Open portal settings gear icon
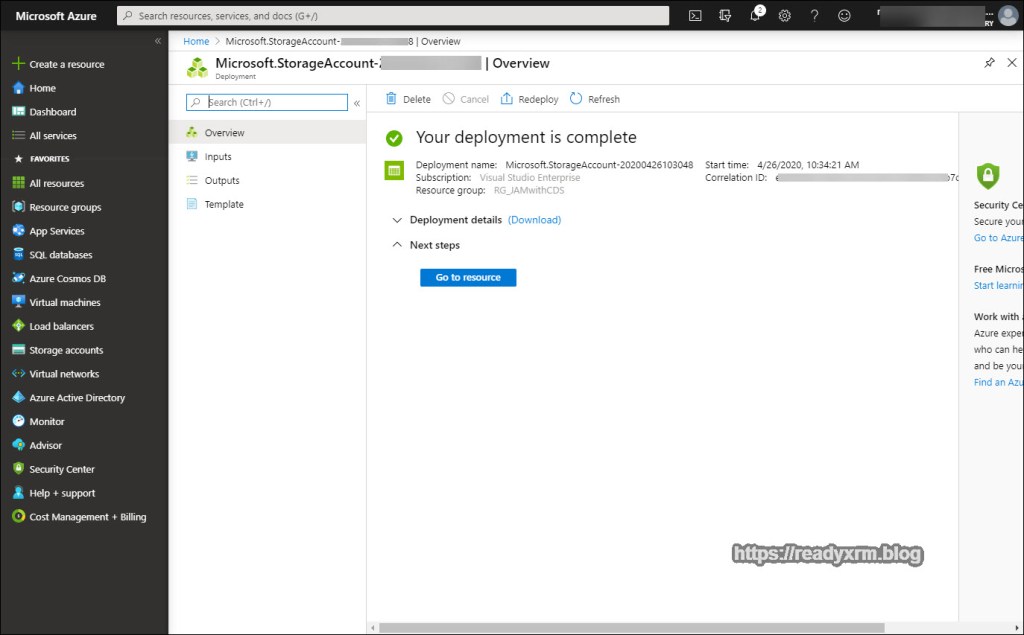 [x=784, y=16]
